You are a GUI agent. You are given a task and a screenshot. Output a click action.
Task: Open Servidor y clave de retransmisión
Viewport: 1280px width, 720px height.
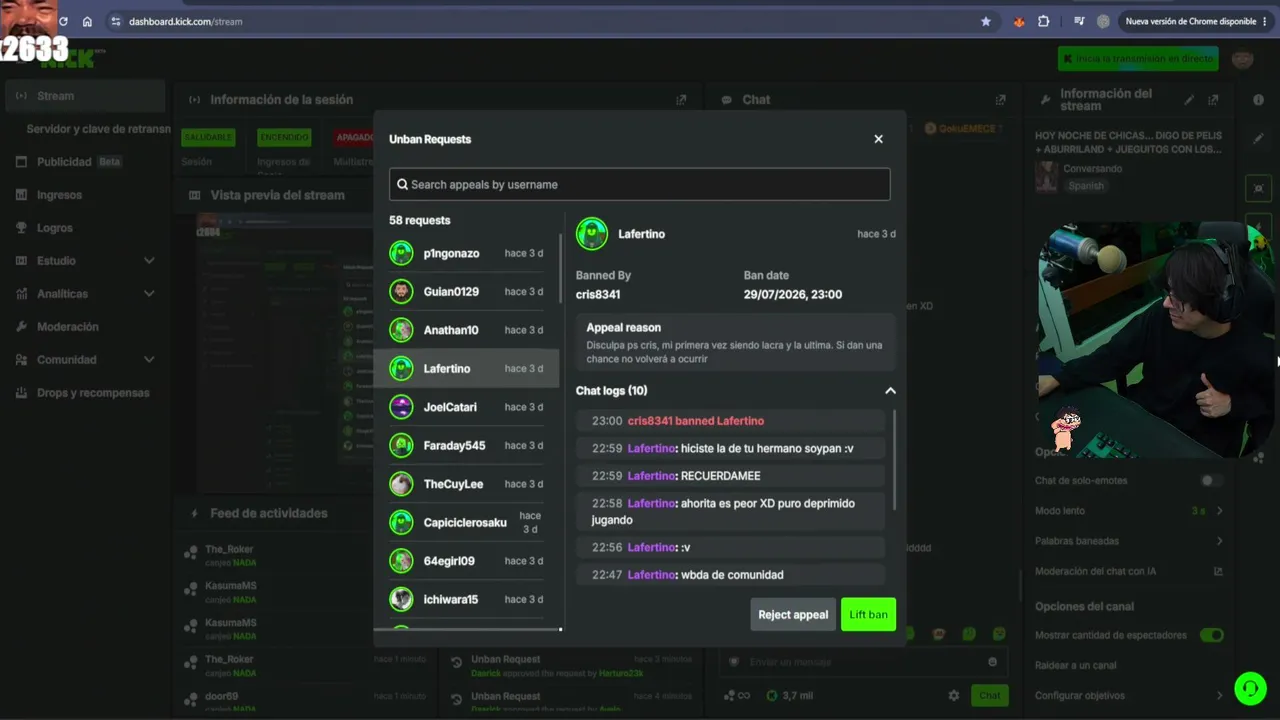[x=98, y=129]
